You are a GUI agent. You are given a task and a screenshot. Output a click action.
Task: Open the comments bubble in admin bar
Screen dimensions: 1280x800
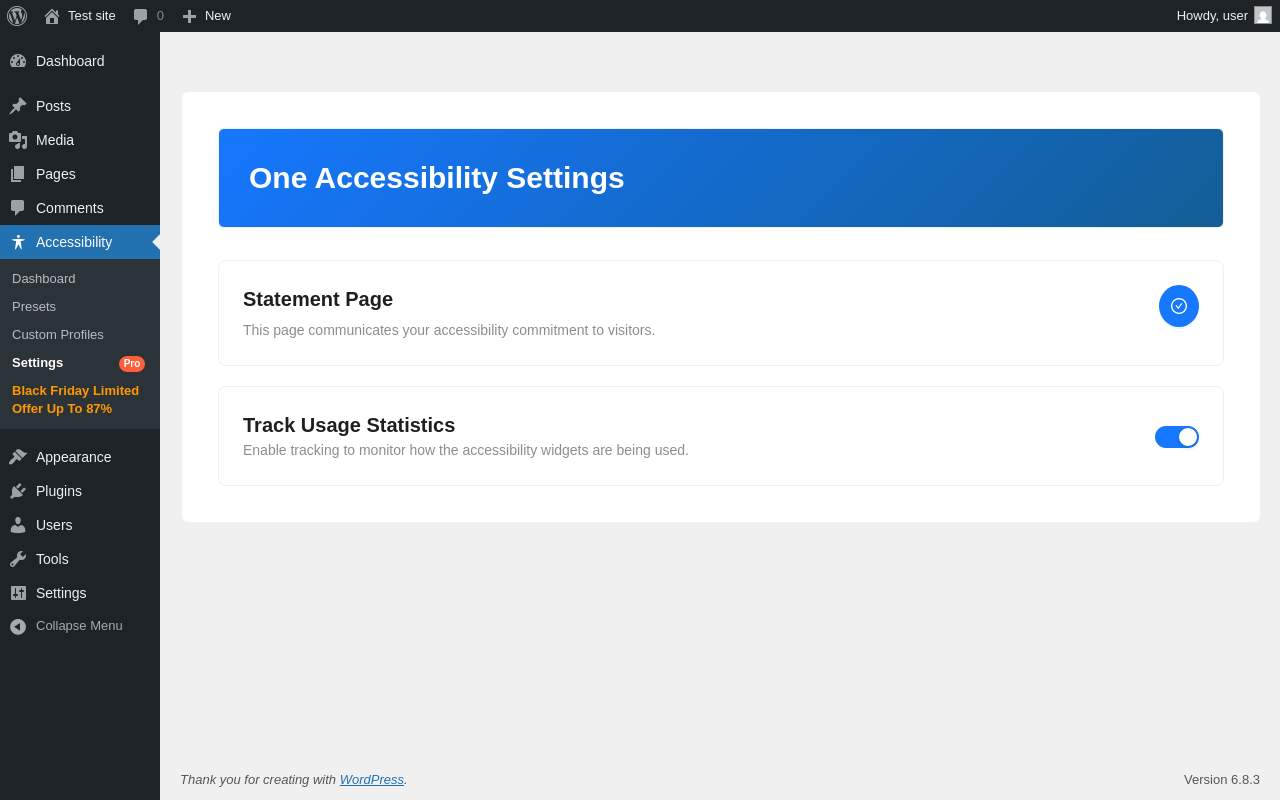141,16
